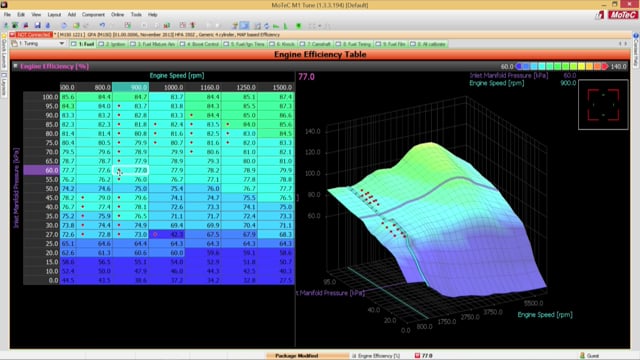The width and height of the screenshot is (640, 360).
Task: Click the first green toolbar icon at far left
Action: coord(6,25)
